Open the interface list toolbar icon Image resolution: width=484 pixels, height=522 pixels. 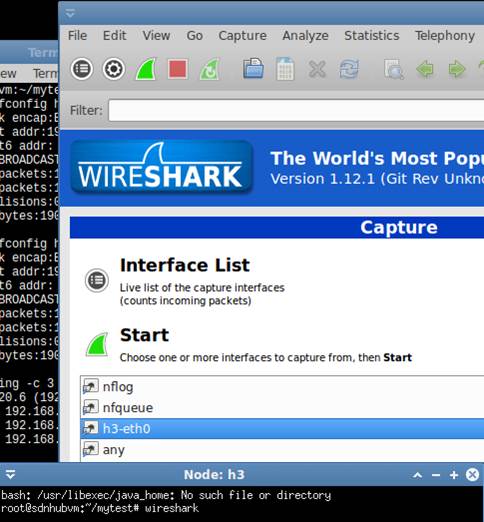(x=82, y=69)
